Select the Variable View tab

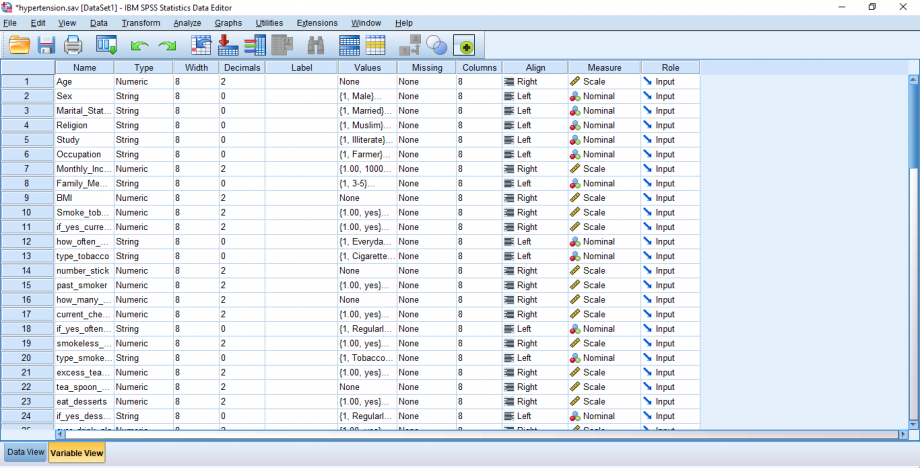tap(77, 452)
